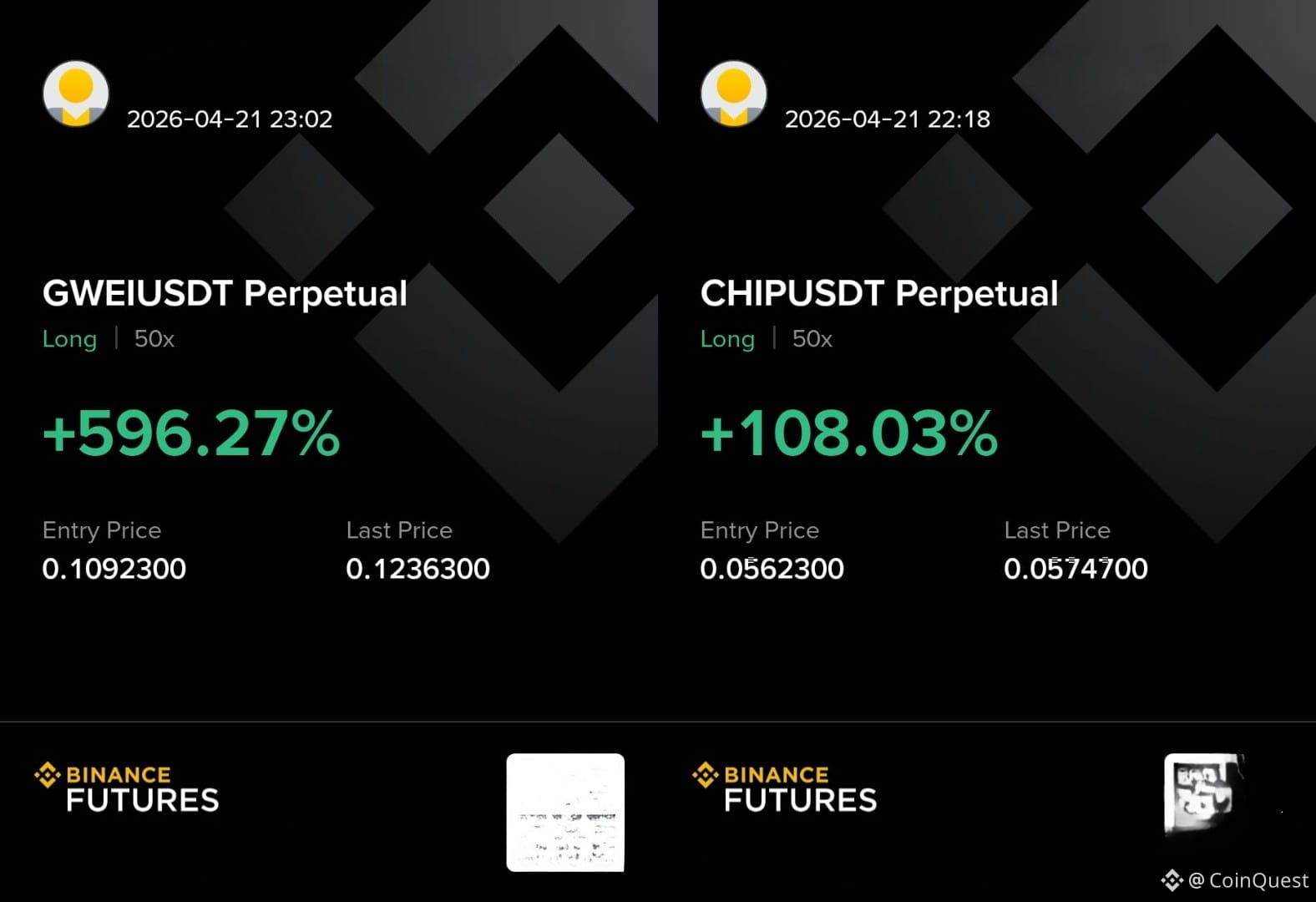Screen dimensions: 1316x902
Task: Click the Binance Futures logo under CHIPUSDT
Action: pyautogui.click(x=785, y=787)
